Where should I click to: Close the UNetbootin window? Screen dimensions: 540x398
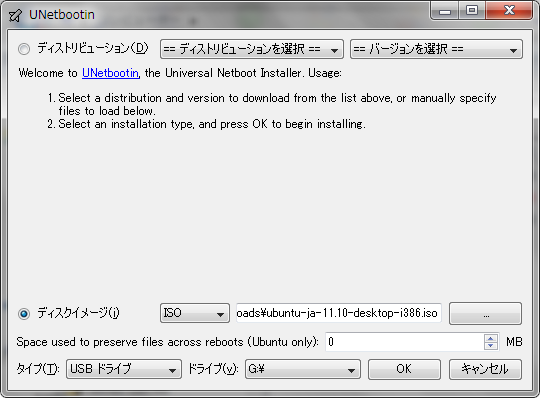(x=509, y=11)
